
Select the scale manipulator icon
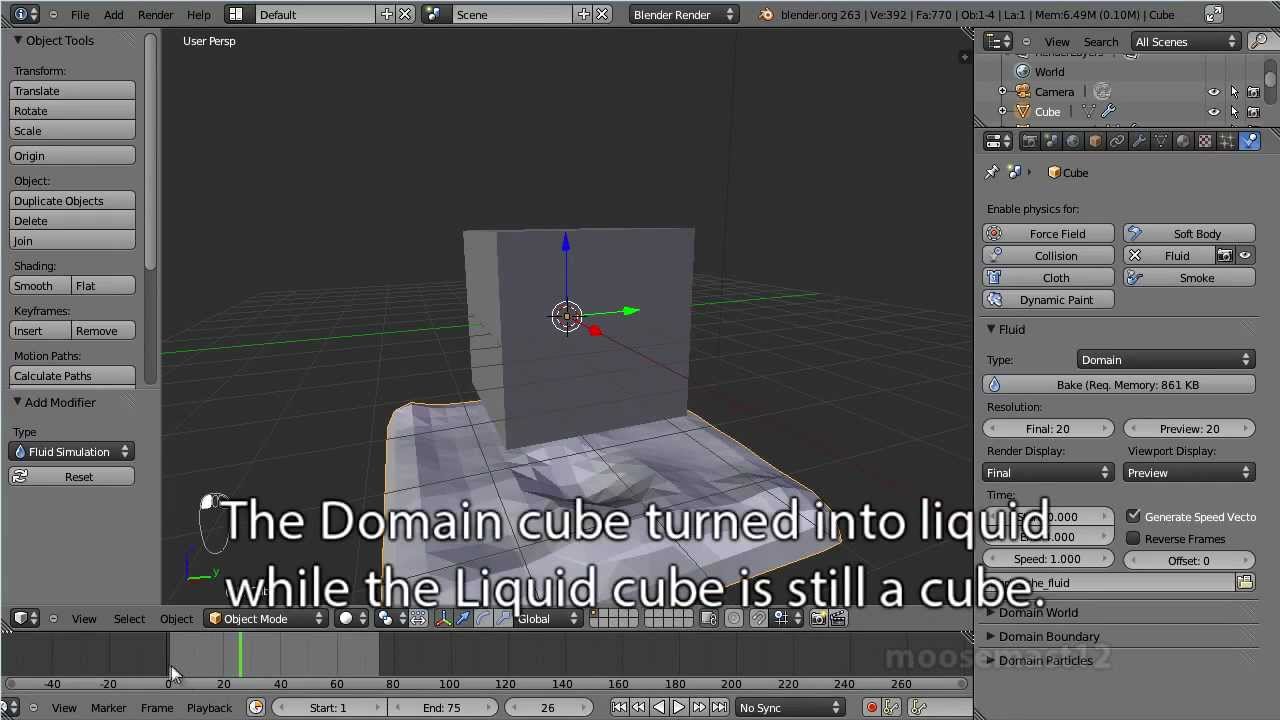pos(504,618)
